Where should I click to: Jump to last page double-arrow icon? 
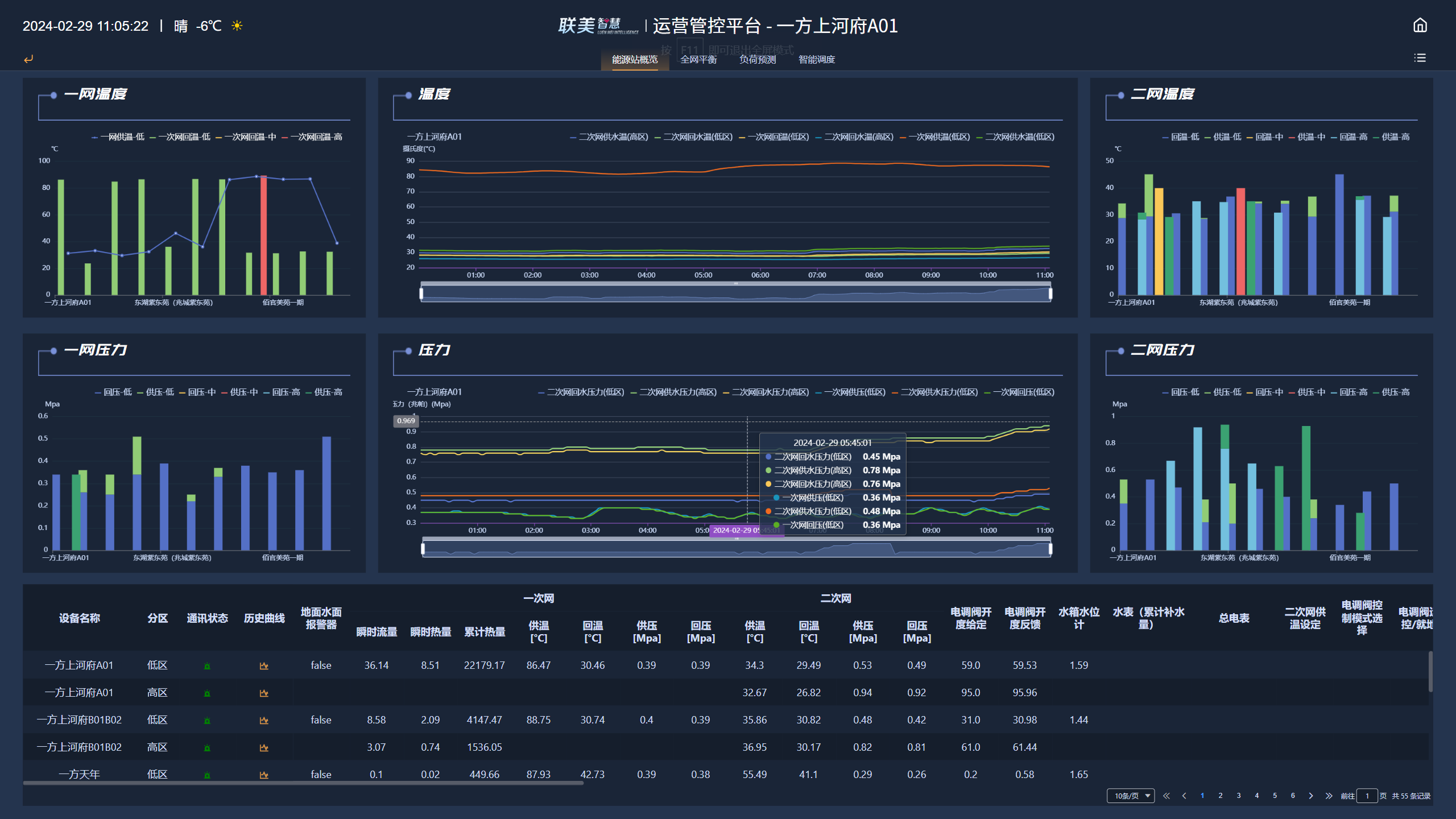point(1329,796)
